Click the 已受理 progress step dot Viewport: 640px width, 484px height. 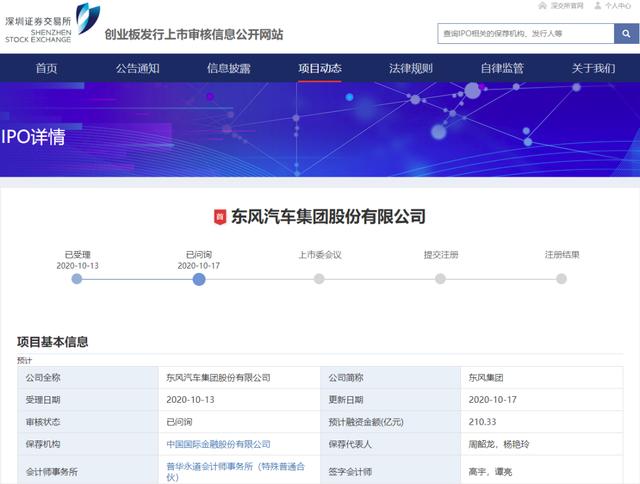point(77,279)
